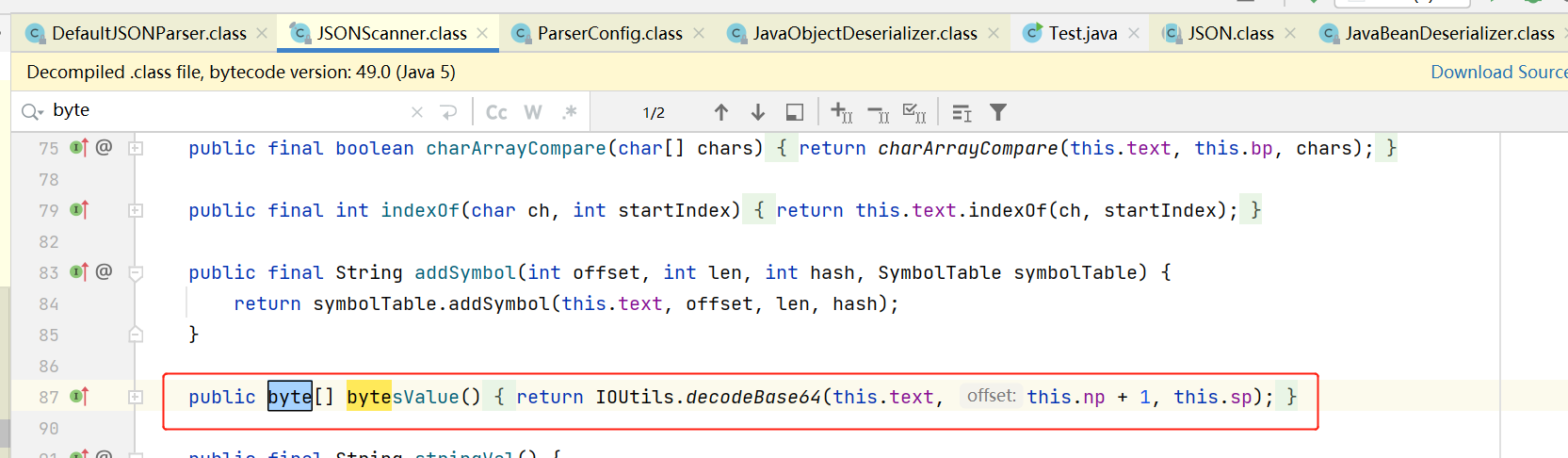
Task: Expand the folded bytesValue method at line 87
Action: click(x=136, y=397)
